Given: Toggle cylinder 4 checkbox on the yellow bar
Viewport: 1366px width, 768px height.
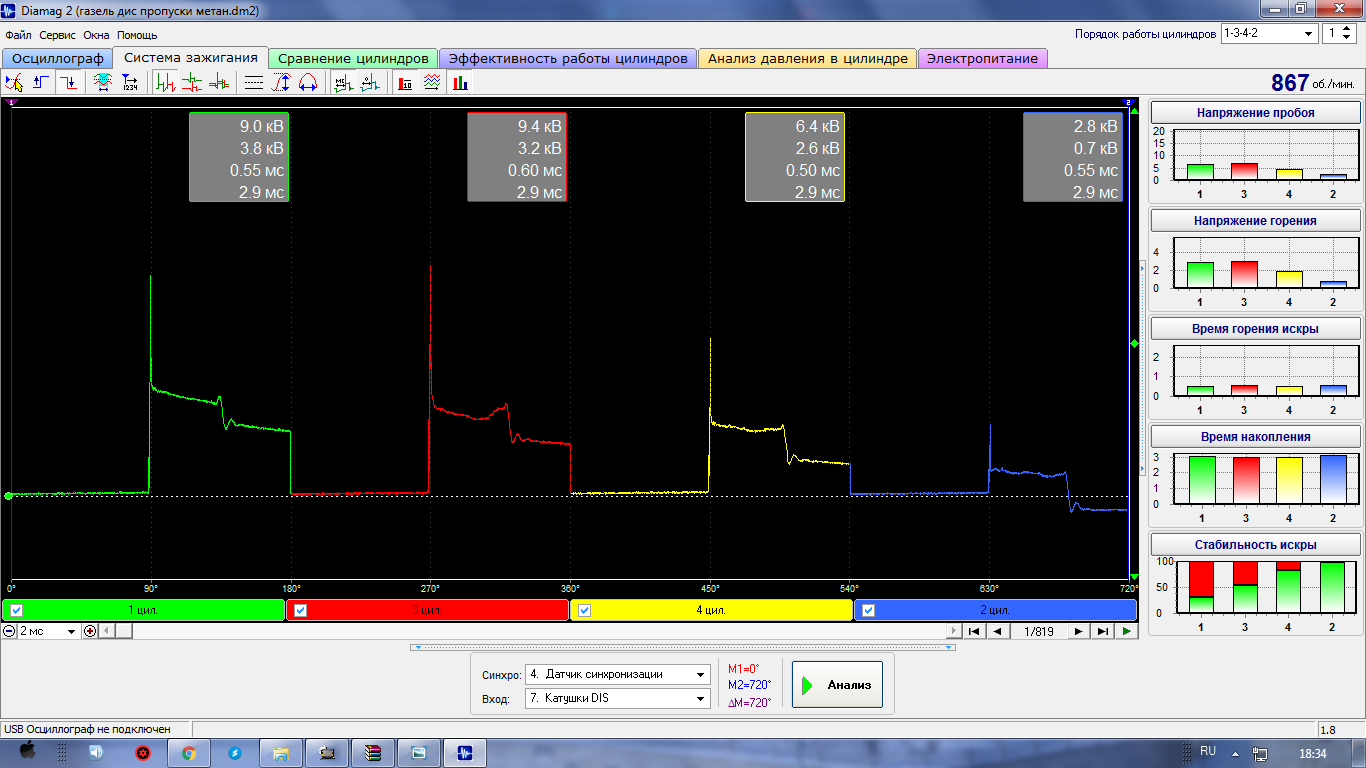Looking at the screenshot, I should (585, 610).
